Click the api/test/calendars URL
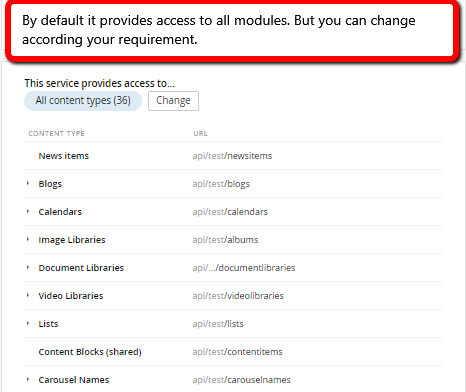 230,212
